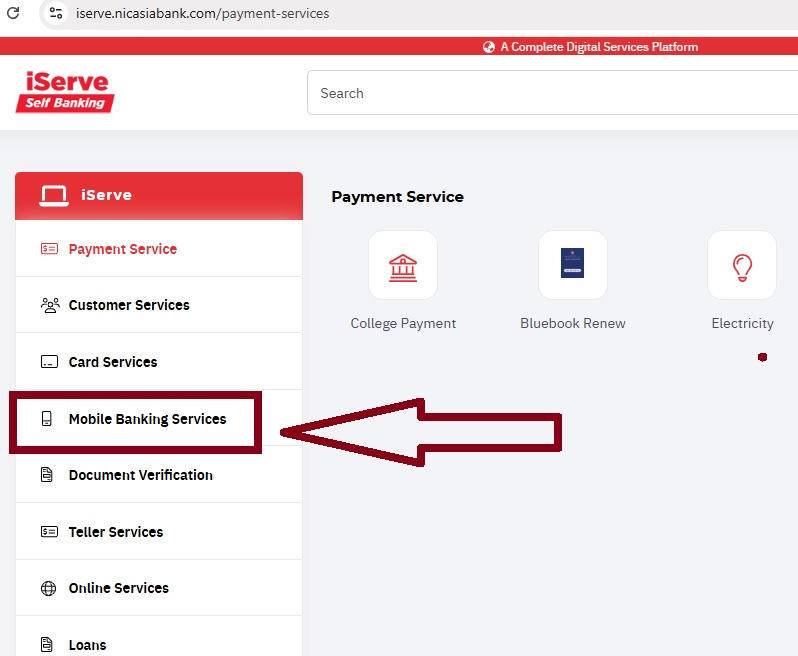
Task: Click the site information icon beside URL
Action: (56, 14)
